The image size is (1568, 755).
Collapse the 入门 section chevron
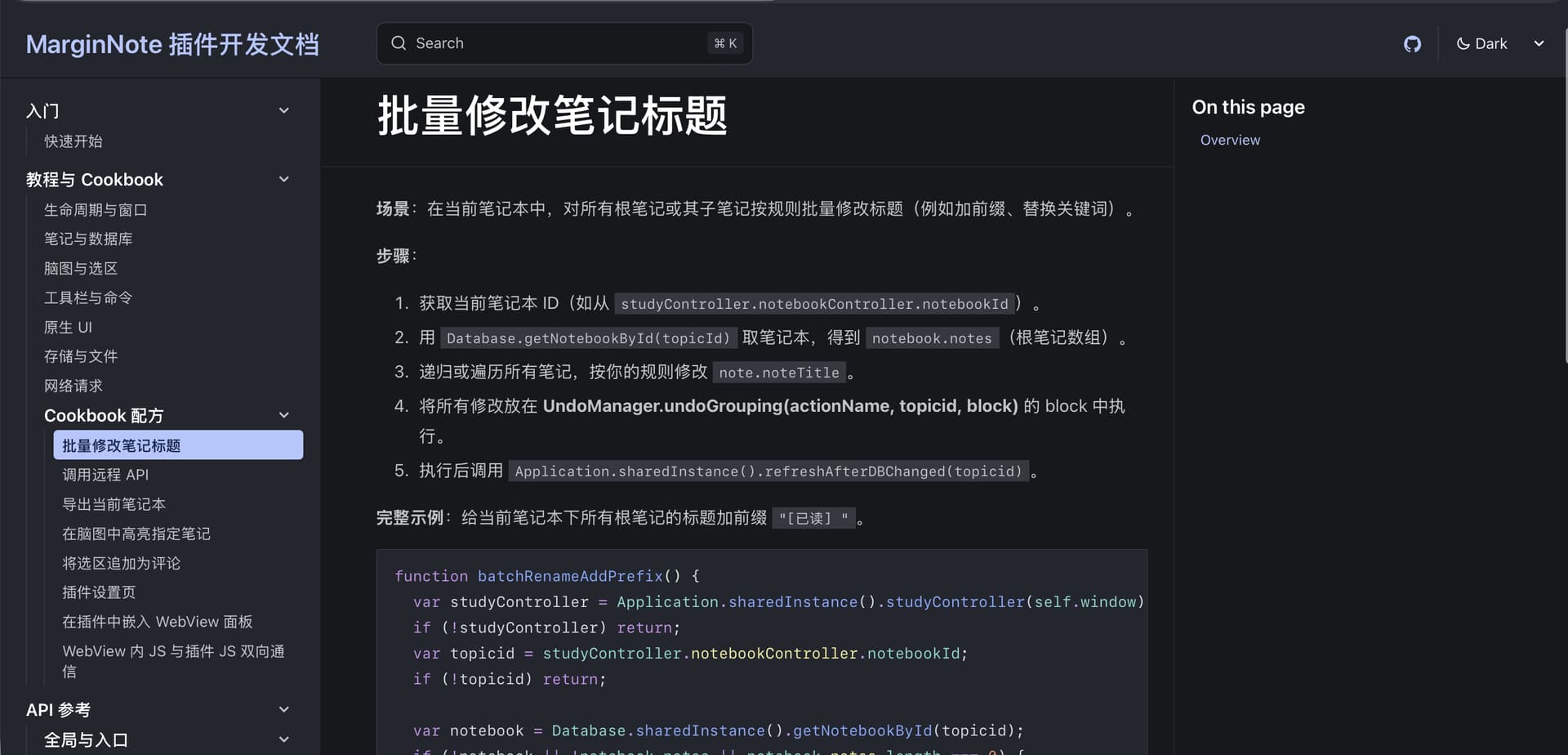(284, 110)
